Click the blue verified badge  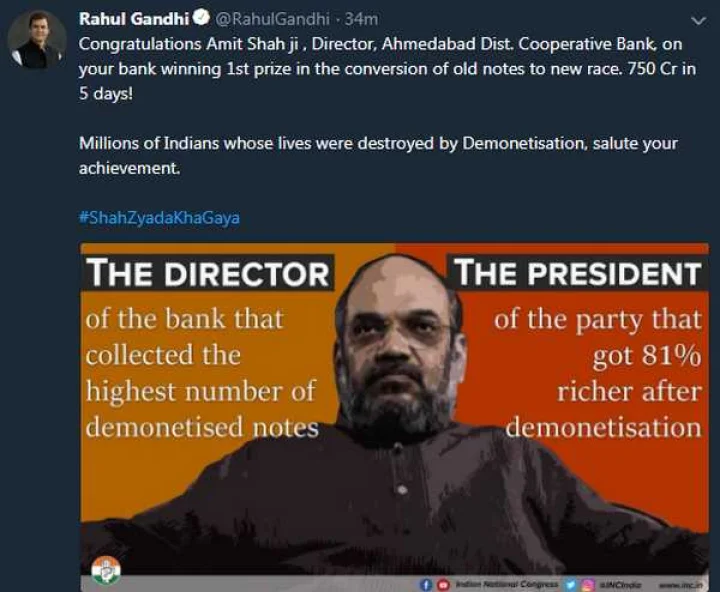point(201,18)
